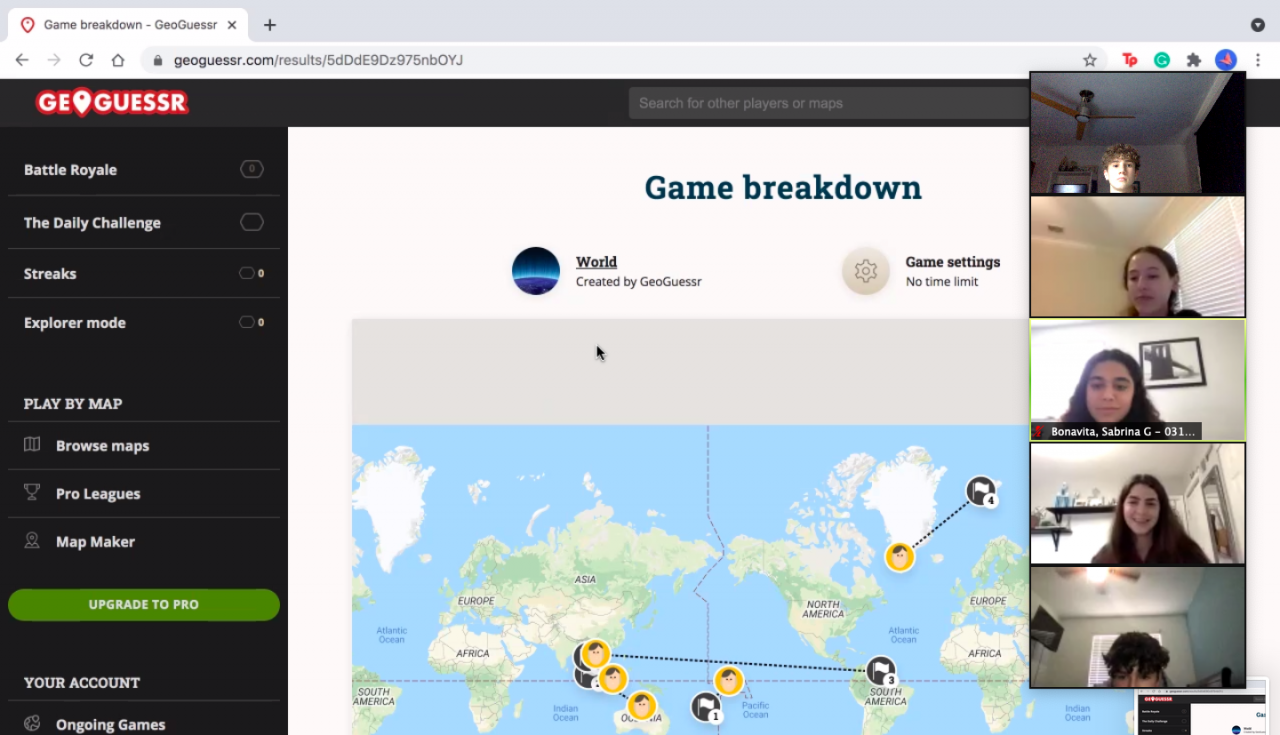Click the World map globe thumbnail
Viewport: 1280px width, 735px height.
click(x=536, y=271)
